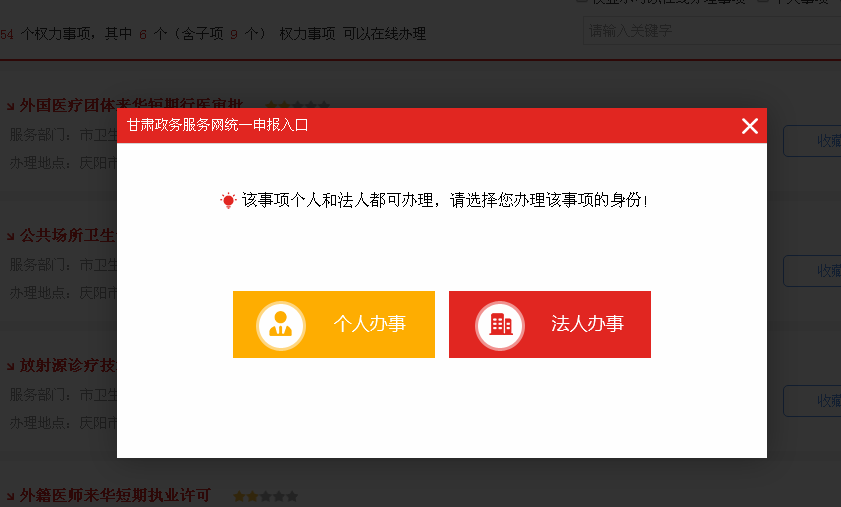The width and height of the screenshot is (841, 507).
Task: Close the 甘肃政务服务网统一申报入口 dialog
Action: (749, 126)
